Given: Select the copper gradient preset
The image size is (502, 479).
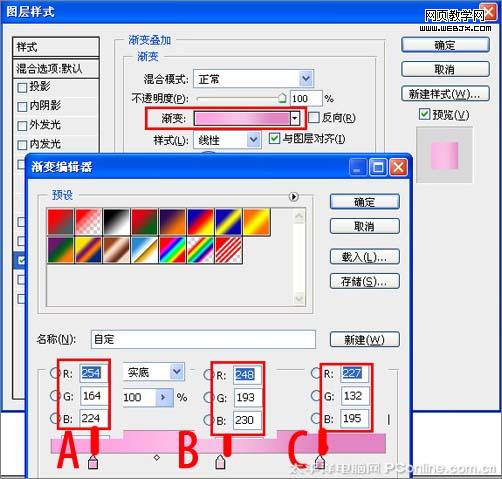Looking at the screenshot, I should (x=117, y=250).
